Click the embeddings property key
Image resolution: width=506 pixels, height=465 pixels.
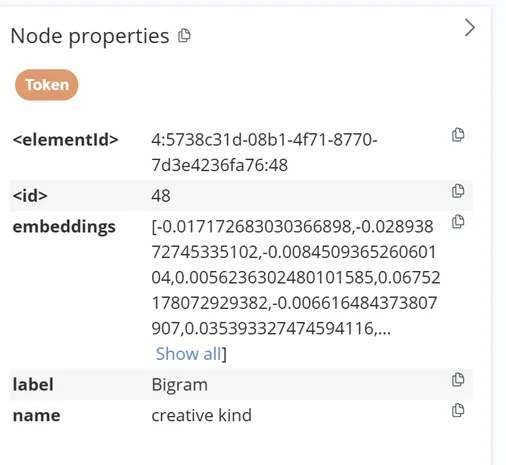64,227
